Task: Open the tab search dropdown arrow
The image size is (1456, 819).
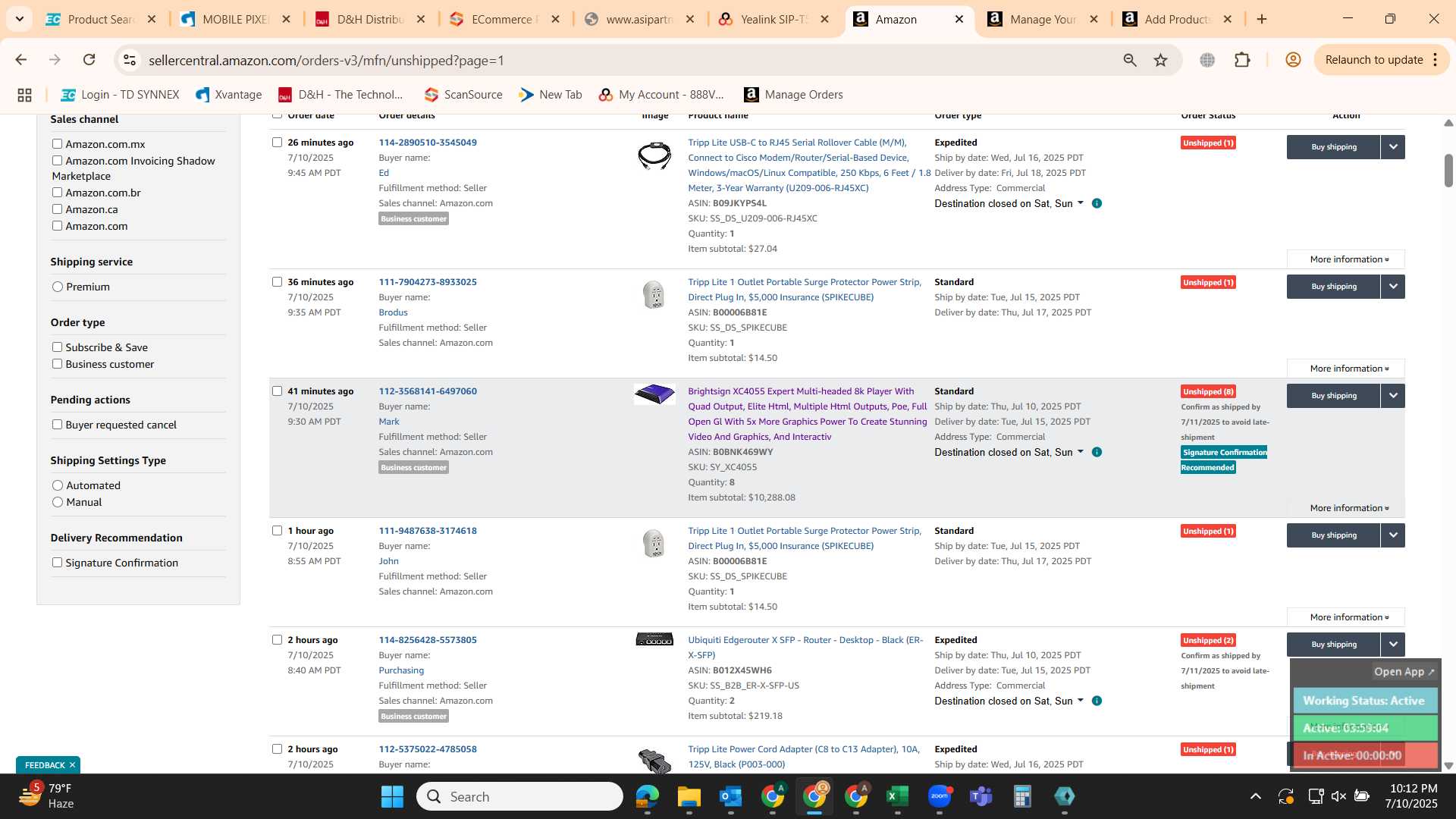Action: tap(19, 19)
